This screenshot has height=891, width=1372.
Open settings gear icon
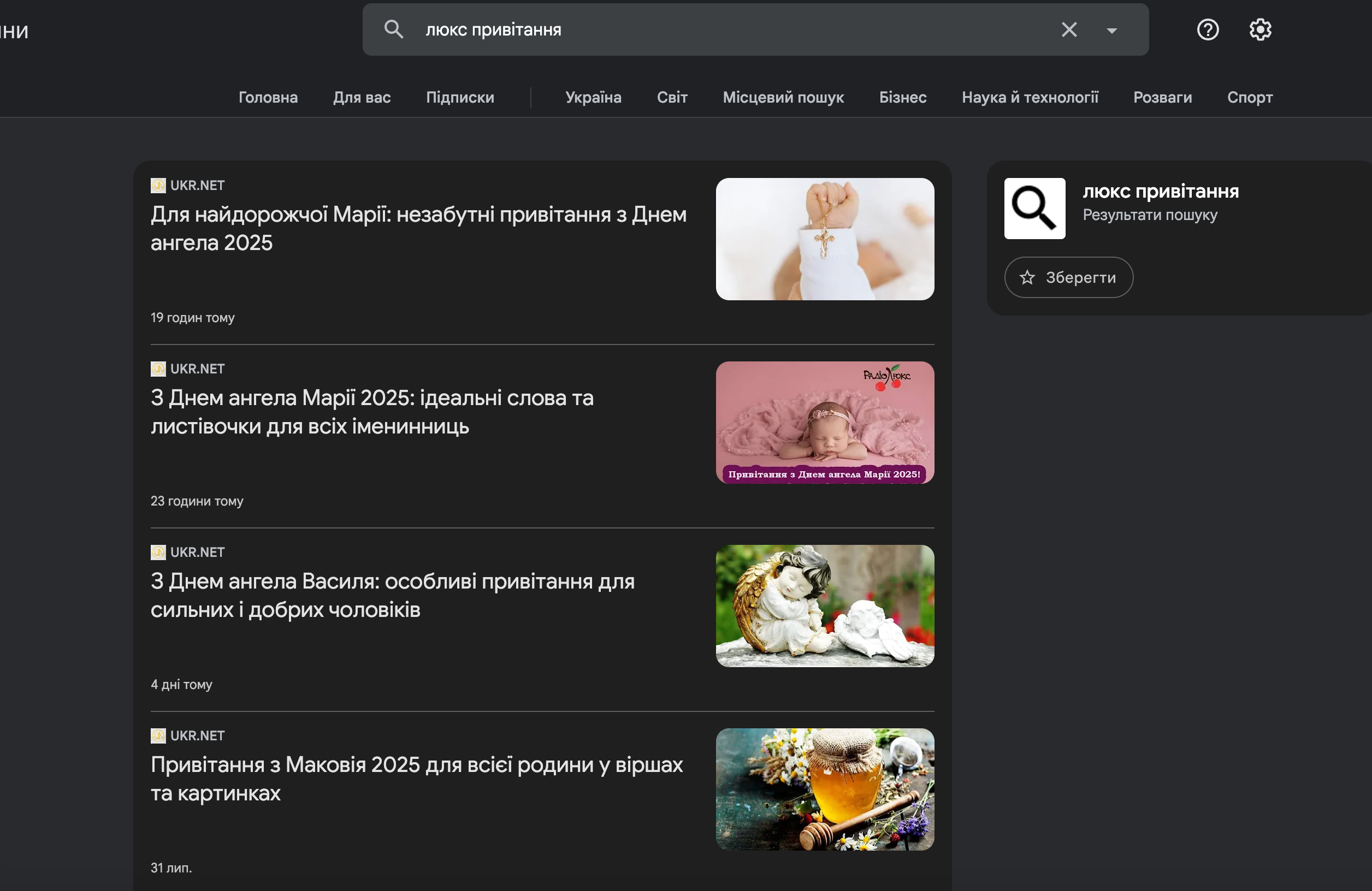point(1260,29)
